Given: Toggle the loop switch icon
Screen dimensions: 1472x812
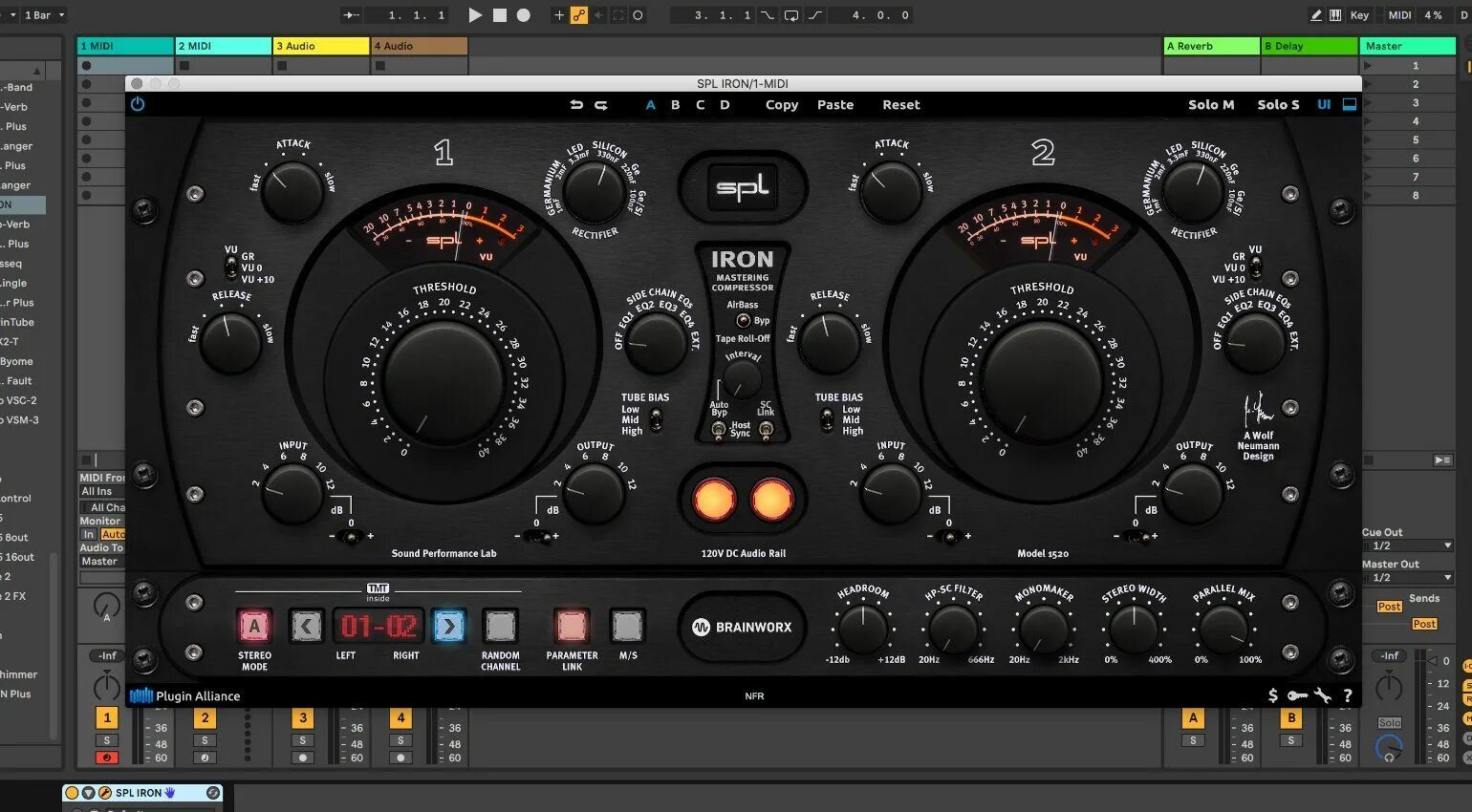Looking at the screenshot, I should [791, 15].
